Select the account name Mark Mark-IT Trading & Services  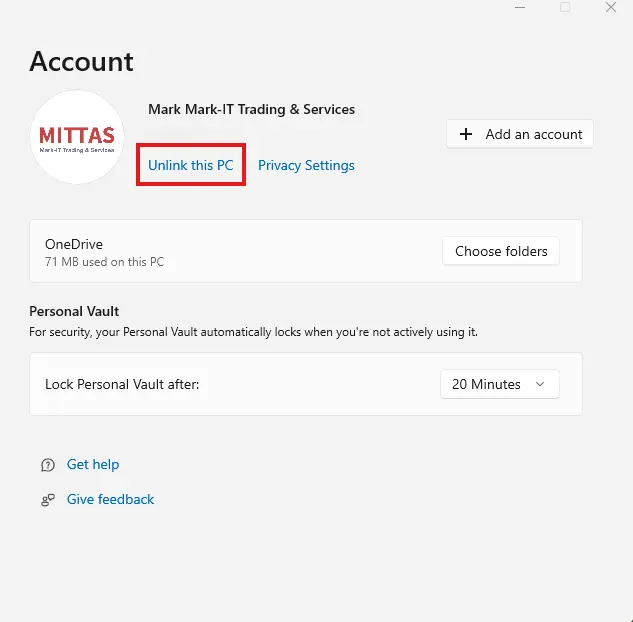(252, 109)
